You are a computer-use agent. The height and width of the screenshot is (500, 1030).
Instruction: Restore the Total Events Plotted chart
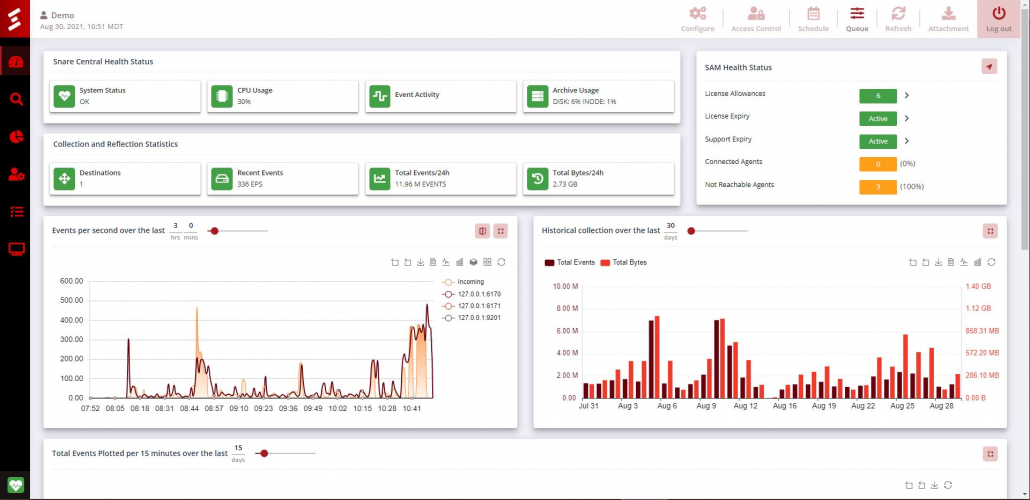(948, 485)
